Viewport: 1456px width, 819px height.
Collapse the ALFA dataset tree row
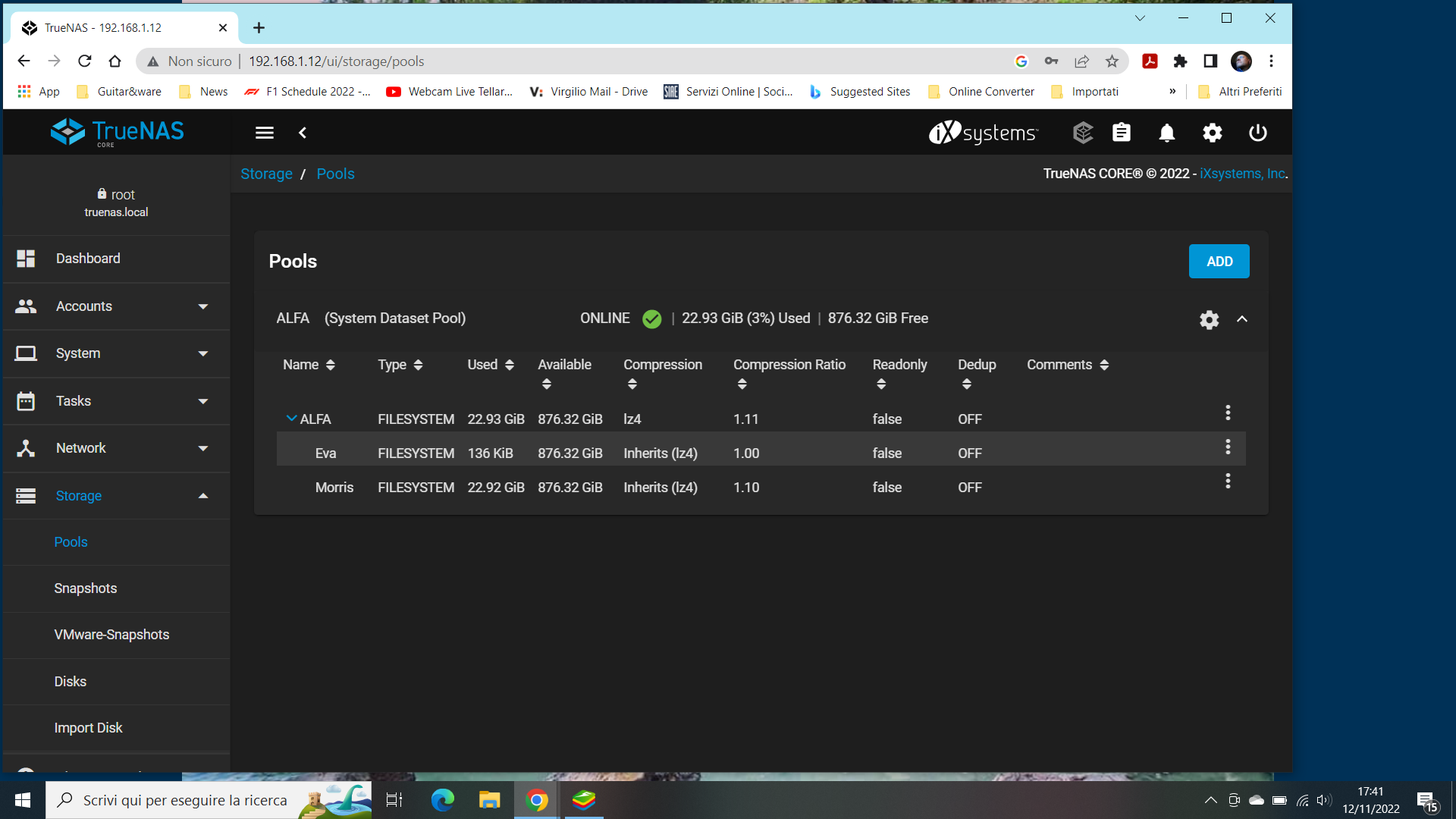[x=291, y=419]
